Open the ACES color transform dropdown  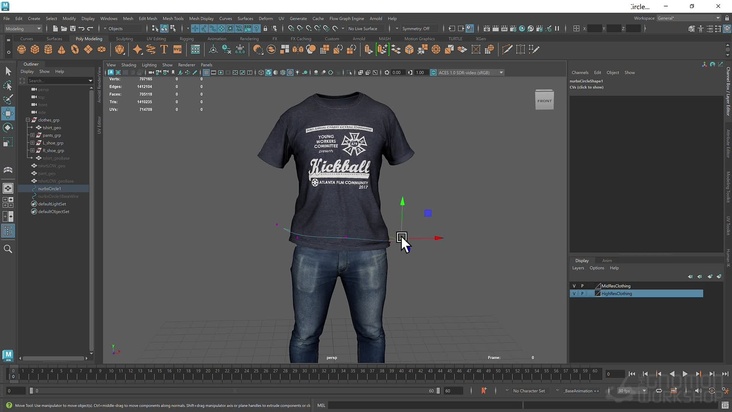click(x=467, y=72)
